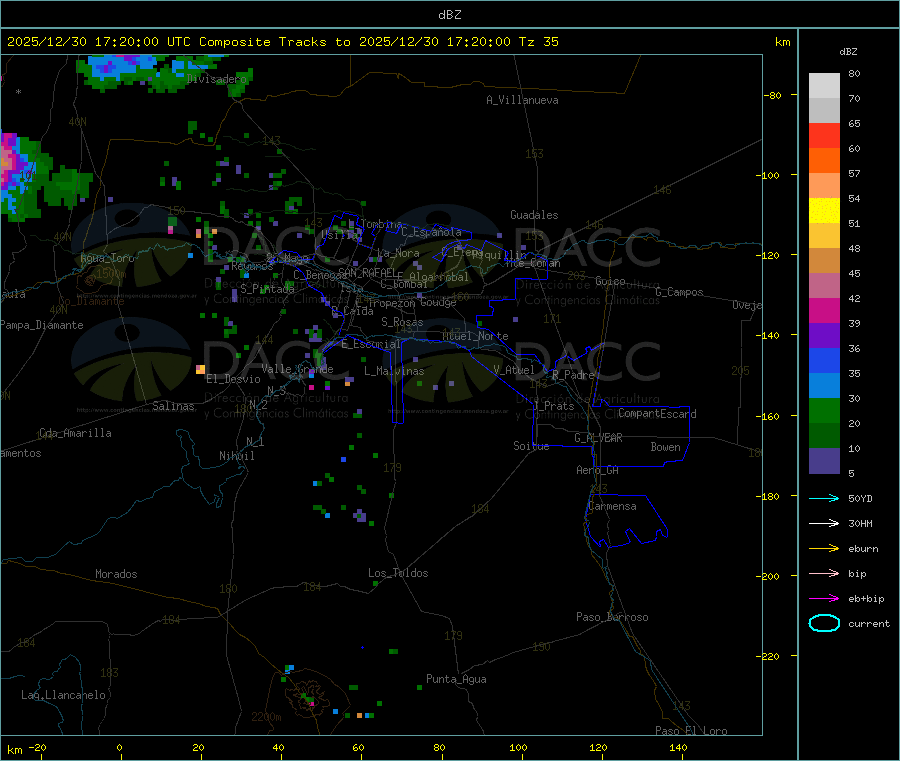Click the 2200m contour elevation label
The height and width of the screenshot is (761, 900).
coord(266,717)
